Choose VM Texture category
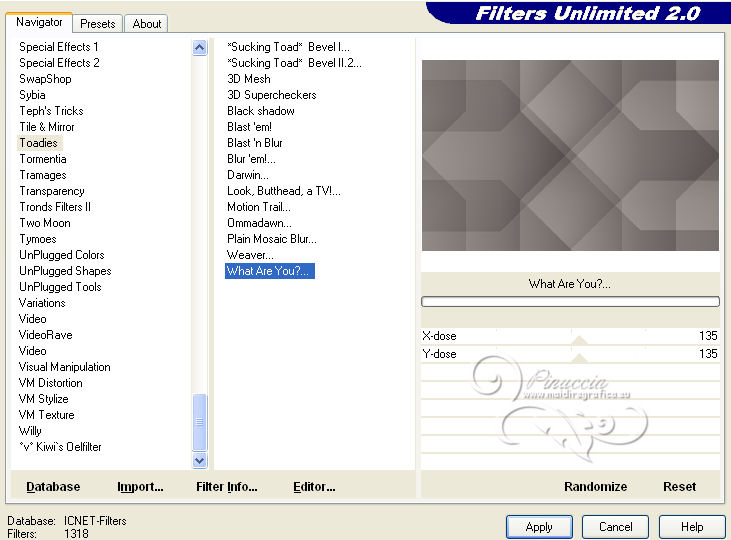 [x=47, y=415]
